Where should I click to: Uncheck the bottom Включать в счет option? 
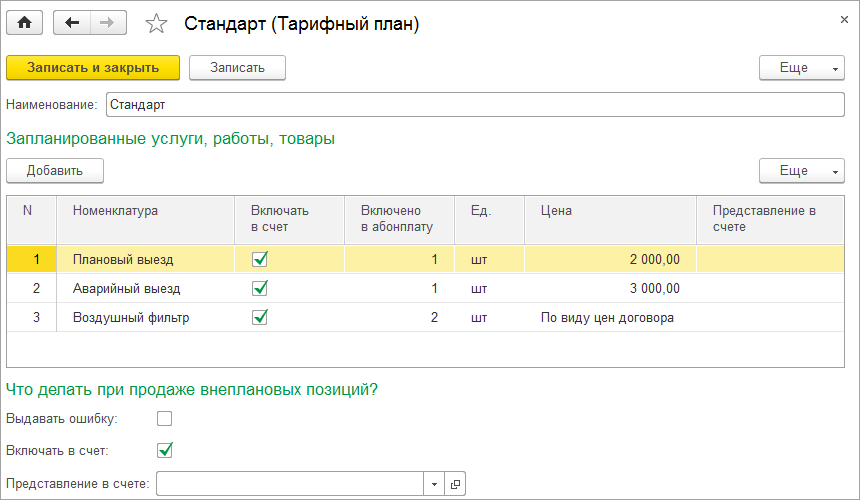pyautogui.click(x=165, y=450)
